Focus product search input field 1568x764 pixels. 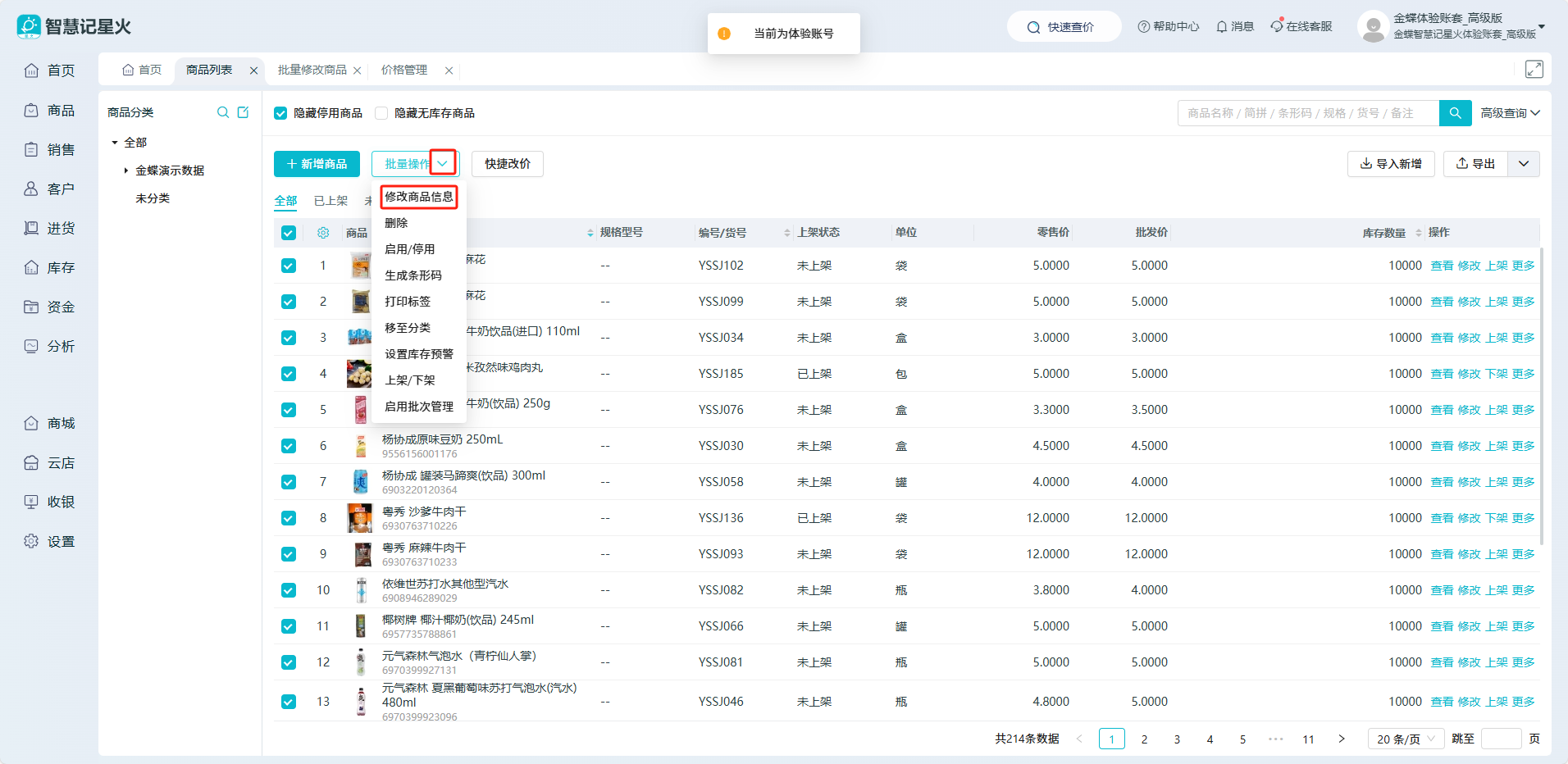tap(1308, 113)
